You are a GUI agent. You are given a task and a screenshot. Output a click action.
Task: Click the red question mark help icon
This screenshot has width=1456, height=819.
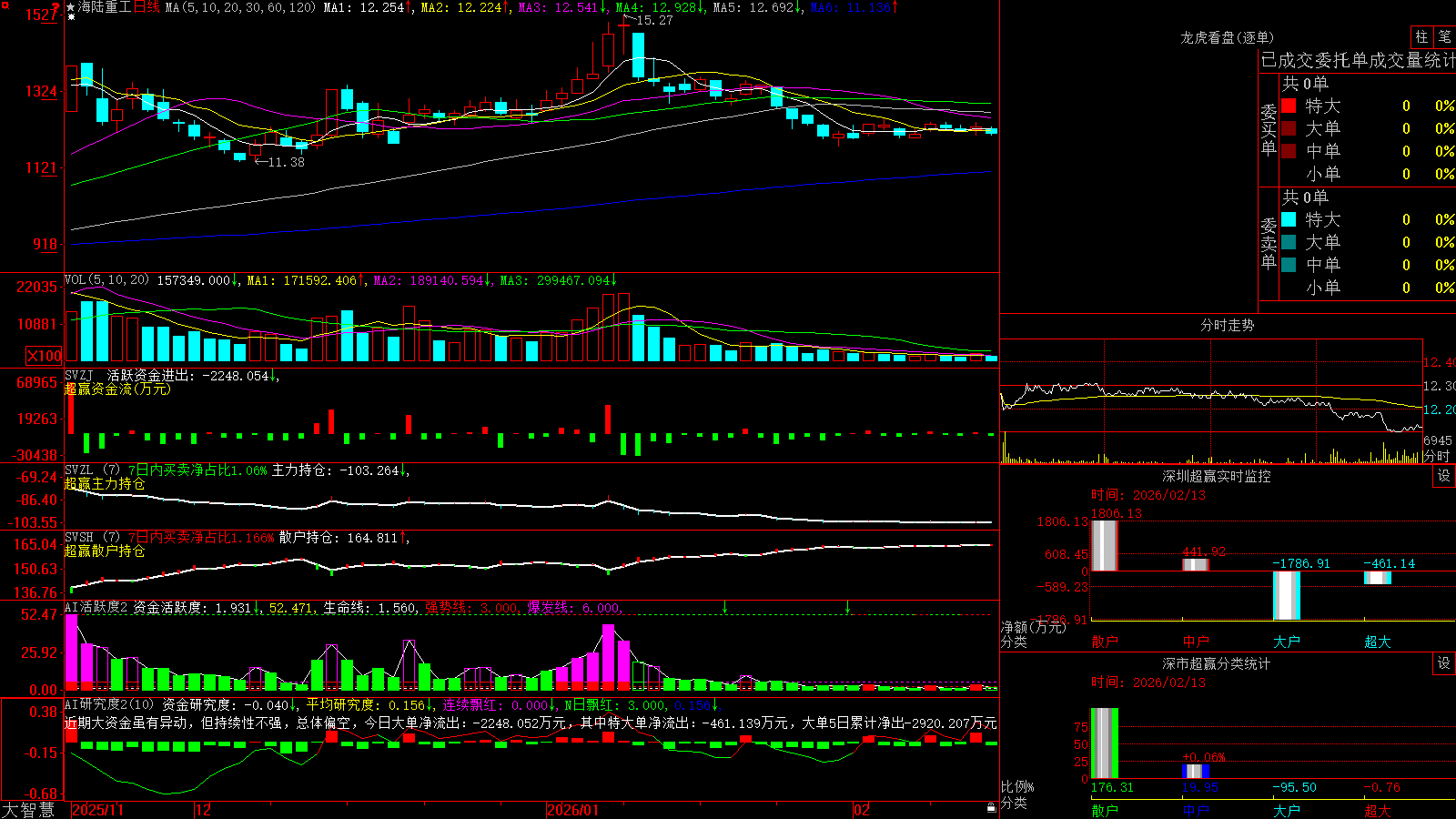56,7
